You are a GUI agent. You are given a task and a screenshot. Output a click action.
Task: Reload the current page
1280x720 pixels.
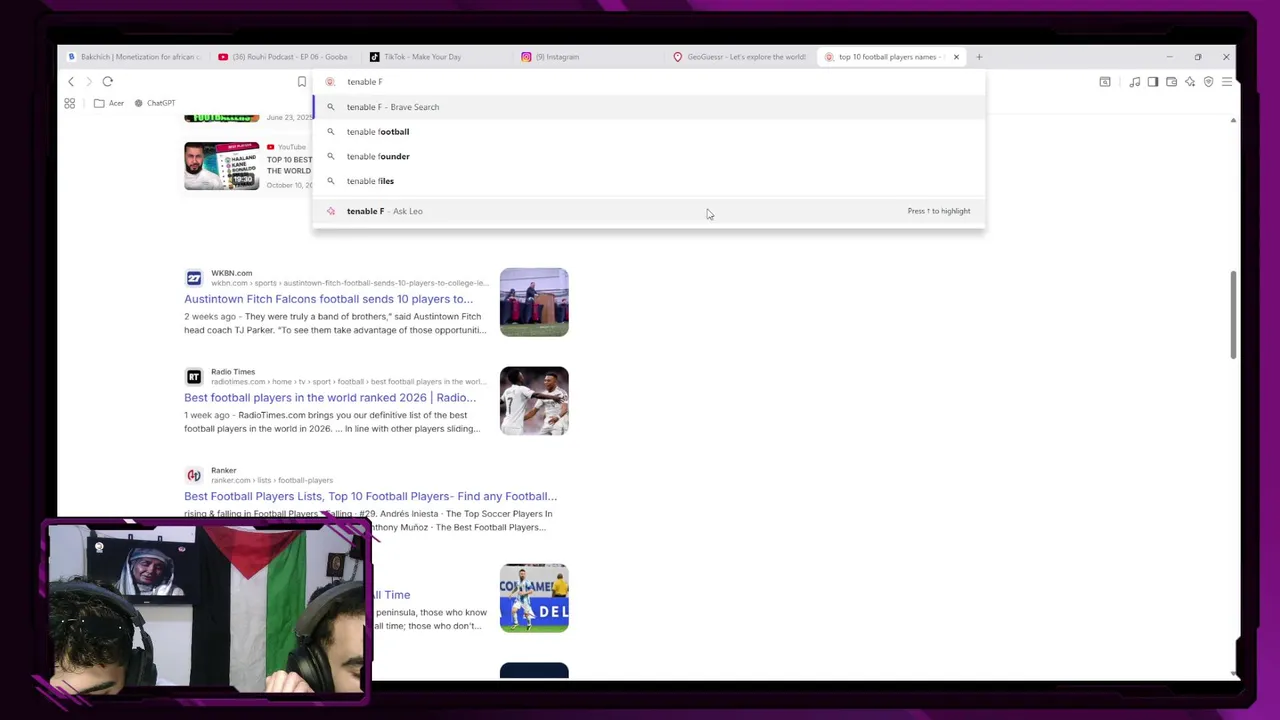coord(108,82)
